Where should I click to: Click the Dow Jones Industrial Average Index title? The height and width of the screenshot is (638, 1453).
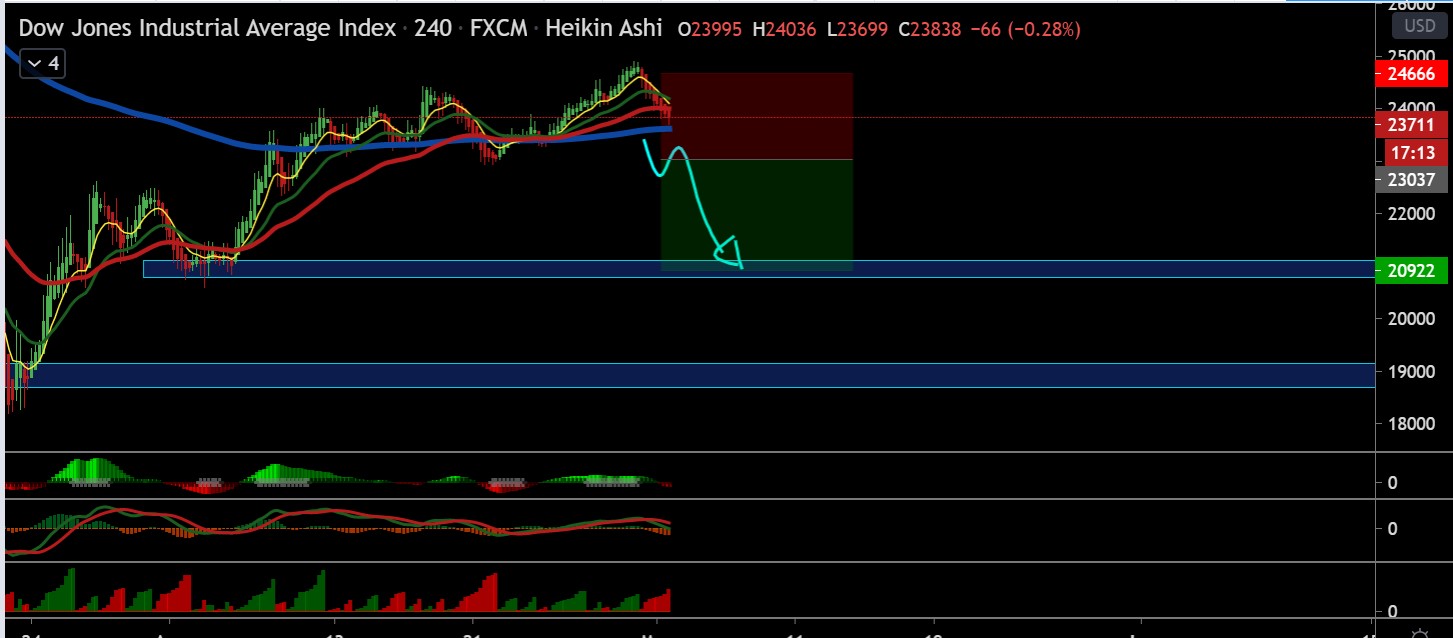(x=207, y=28)
